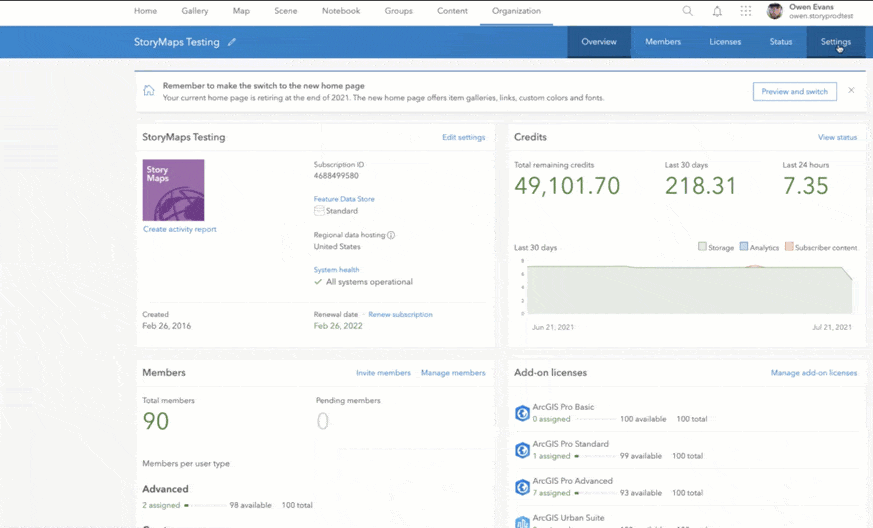The height and width of the screenshot is (528, 873).
Task: Open the Gallery menu item
Action: coord(195,11)
